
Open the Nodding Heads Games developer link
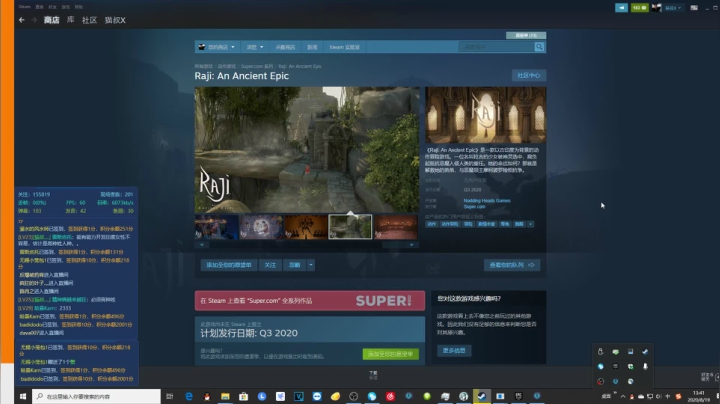click(487, 201)
